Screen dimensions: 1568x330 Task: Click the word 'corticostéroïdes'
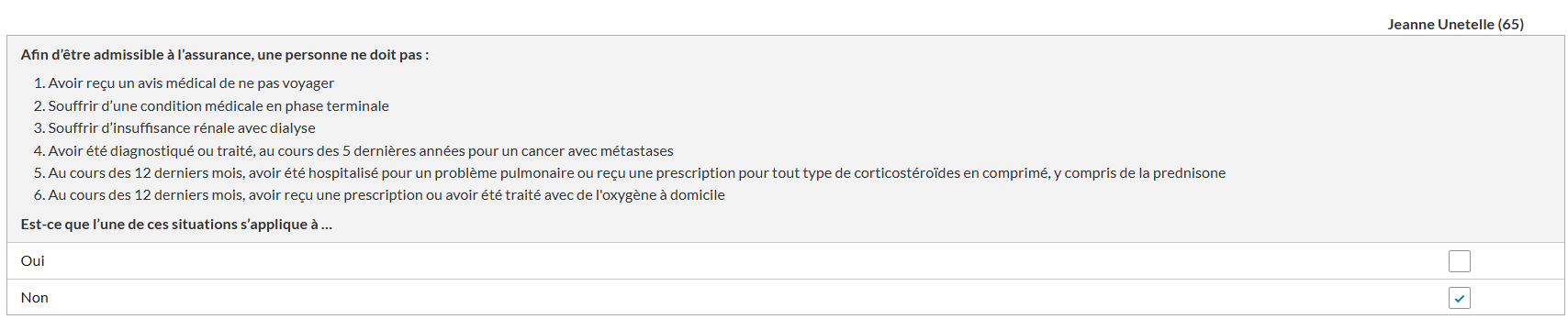point(906,173)
